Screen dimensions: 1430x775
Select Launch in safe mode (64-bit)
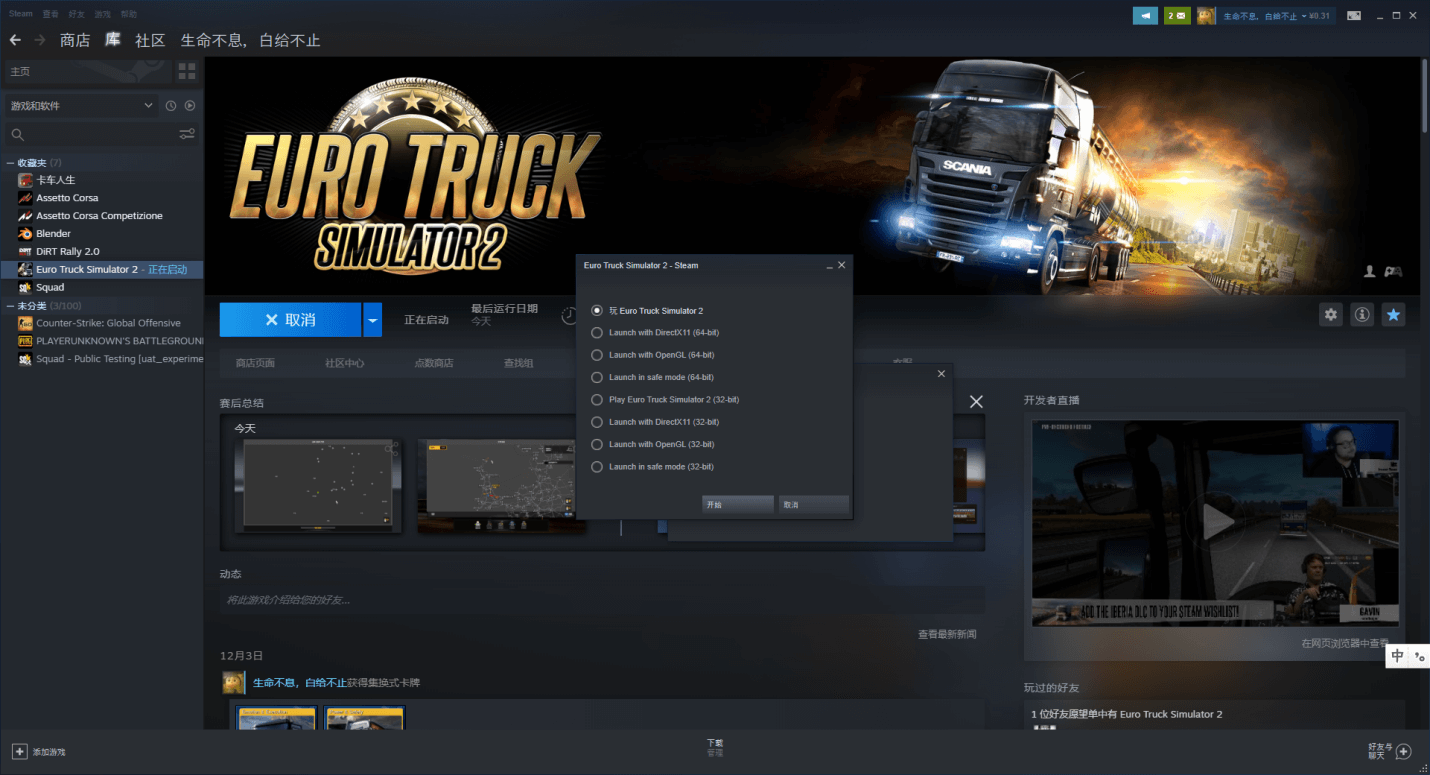coord(597,377)
